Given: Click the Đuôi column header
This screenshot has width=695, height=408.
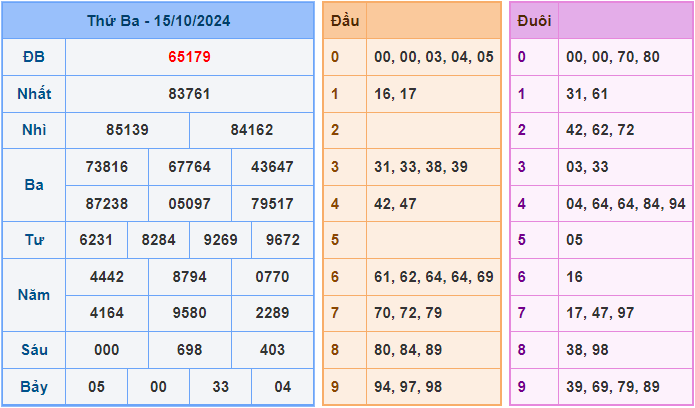Looking at the screenshot, I should click(x=534, y=20).
